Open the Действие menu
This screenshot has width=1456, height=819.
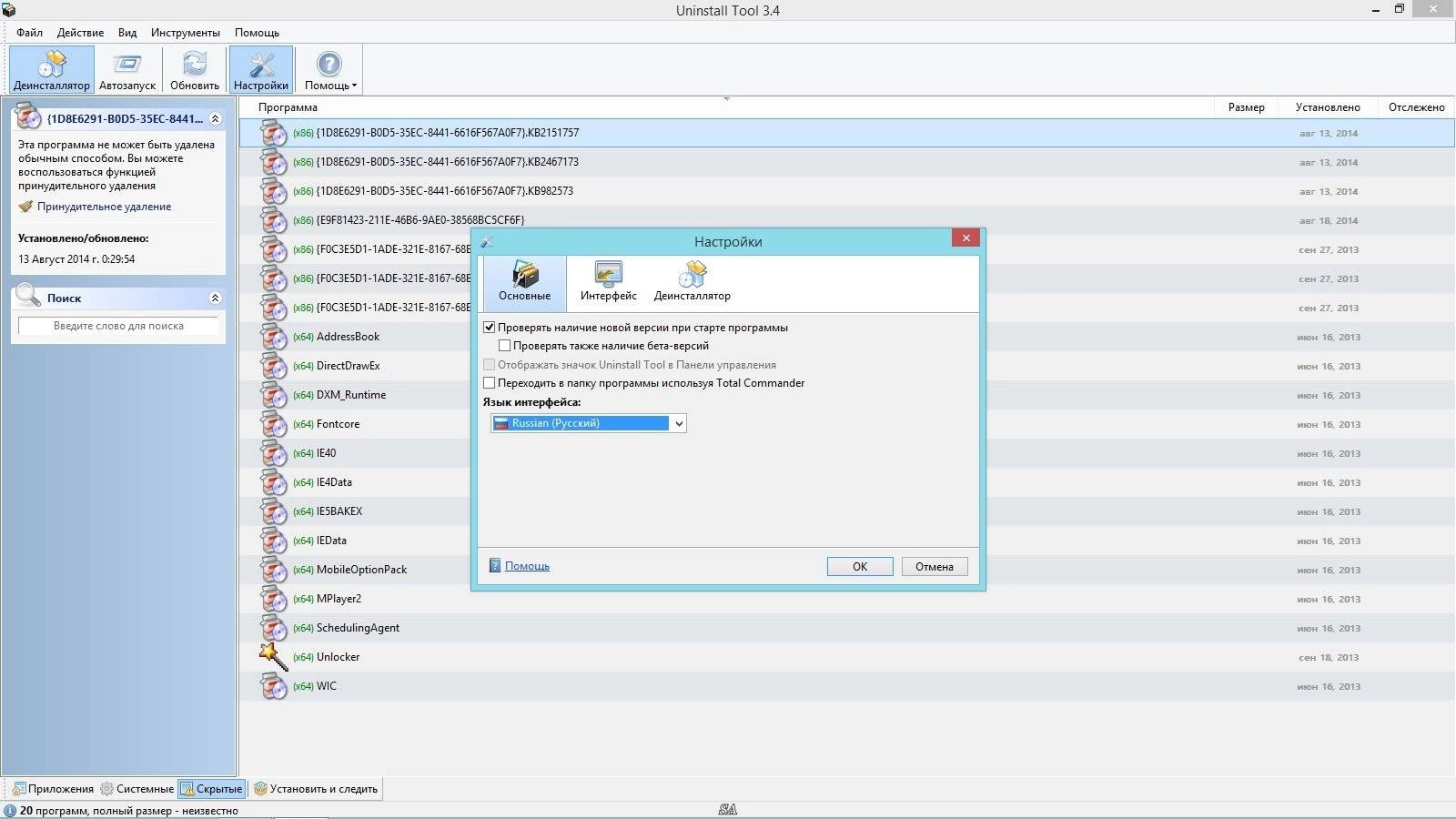click(x=80, y=32)
